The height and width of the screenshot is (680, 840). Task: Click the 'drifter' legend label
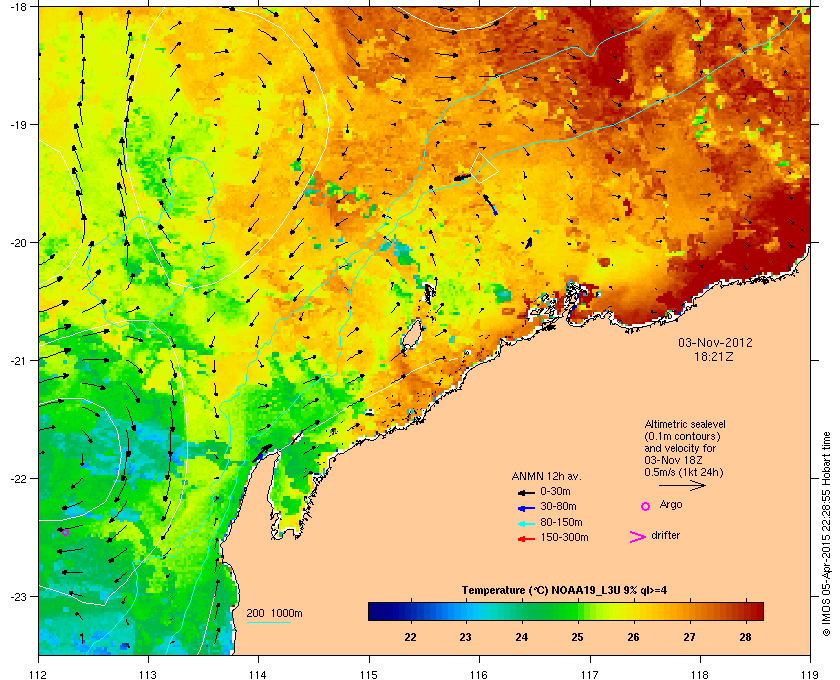point(665,535)
